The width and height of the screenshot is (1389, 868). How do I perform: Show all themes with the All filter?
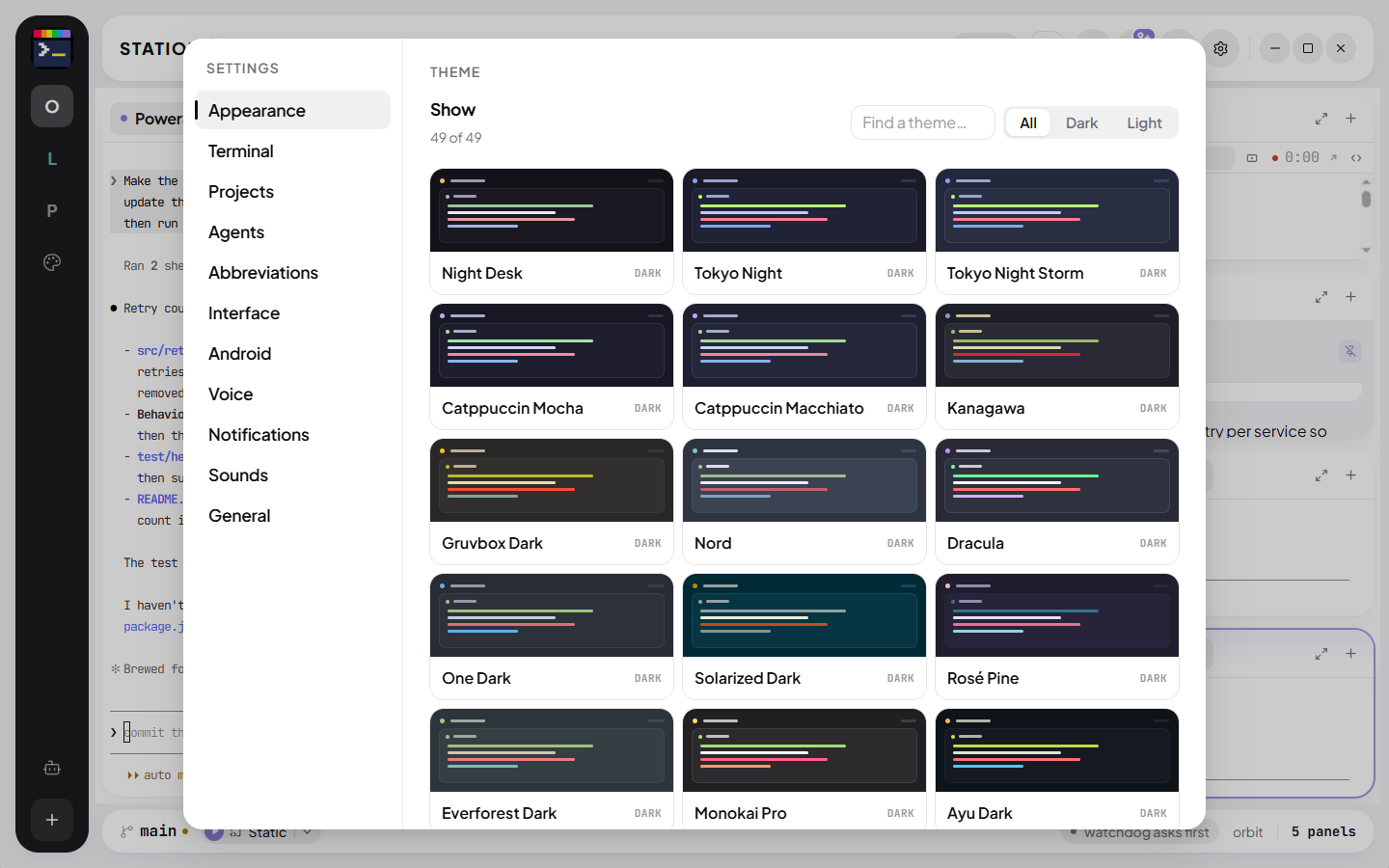pos(1028,122)
